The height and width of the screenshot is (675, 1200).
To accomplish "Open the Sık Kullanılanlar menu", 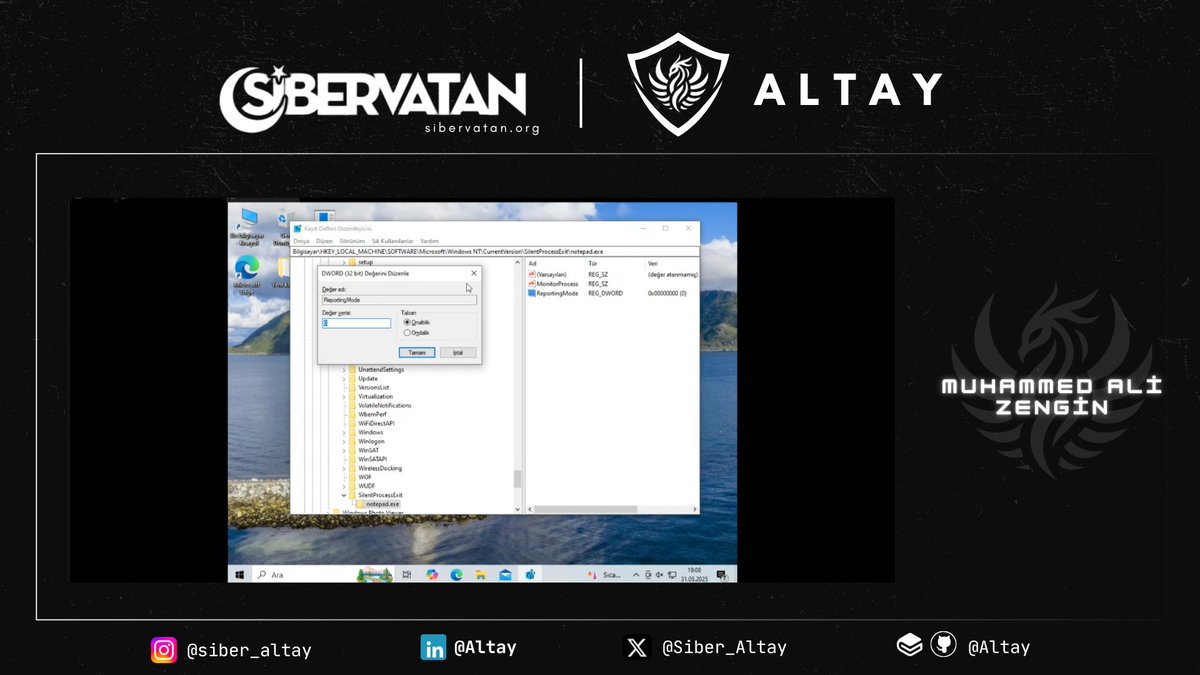I will coord(392,241).
